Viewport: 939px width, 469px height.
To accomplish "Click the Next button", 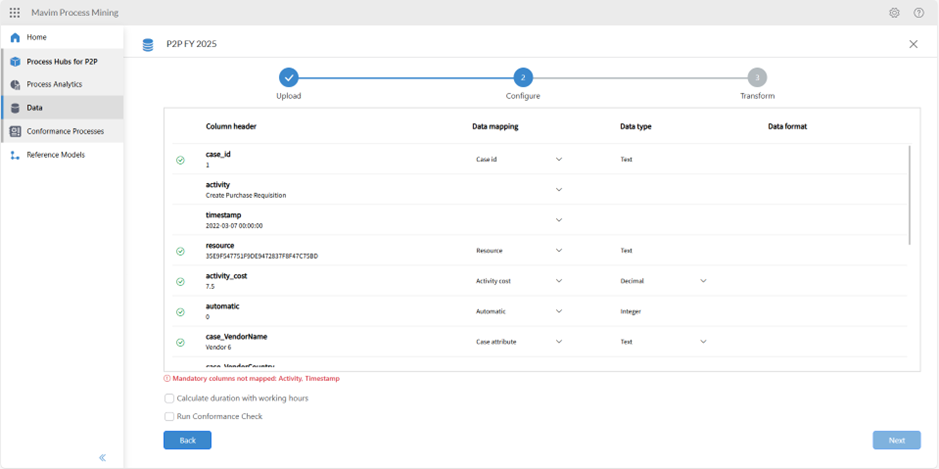I will tap(896, 440).
